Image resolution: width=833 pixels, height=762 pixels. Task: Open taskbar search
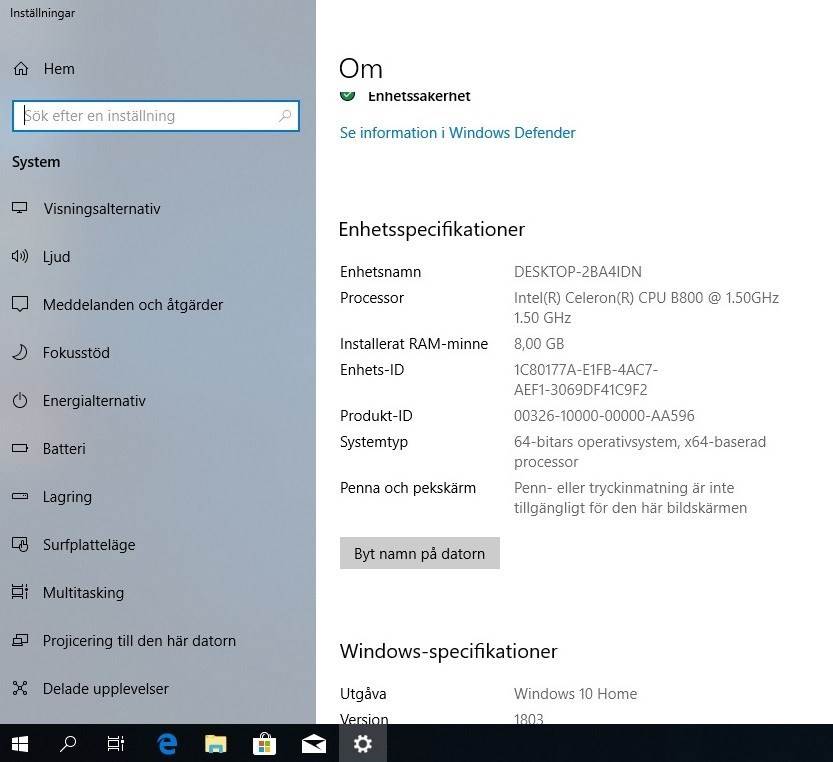[x=68, y=743]
